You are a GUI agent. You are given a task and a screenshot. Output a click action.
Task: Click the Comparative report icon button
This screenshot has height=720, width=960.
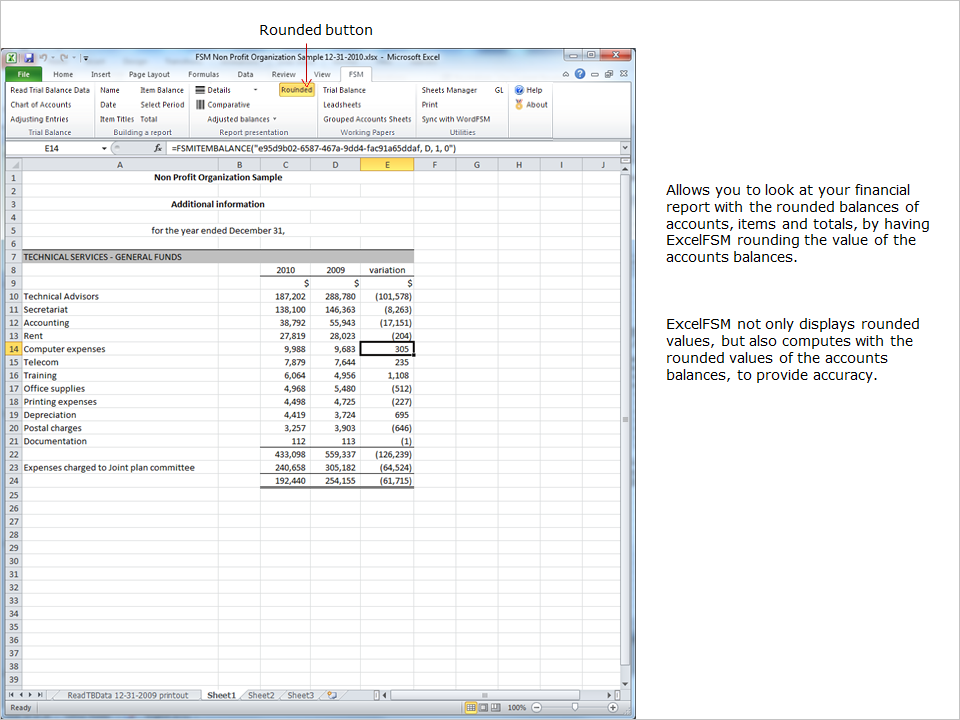(x=222, y=105)
